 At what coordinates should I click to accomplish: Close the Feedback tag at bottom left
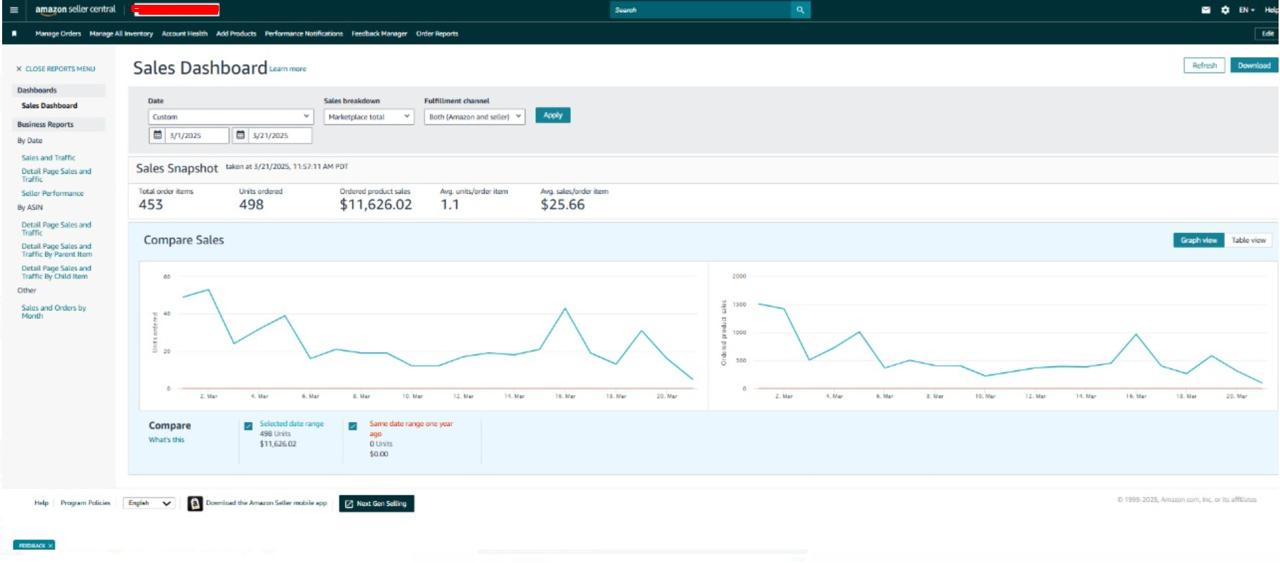pos(51,545)
